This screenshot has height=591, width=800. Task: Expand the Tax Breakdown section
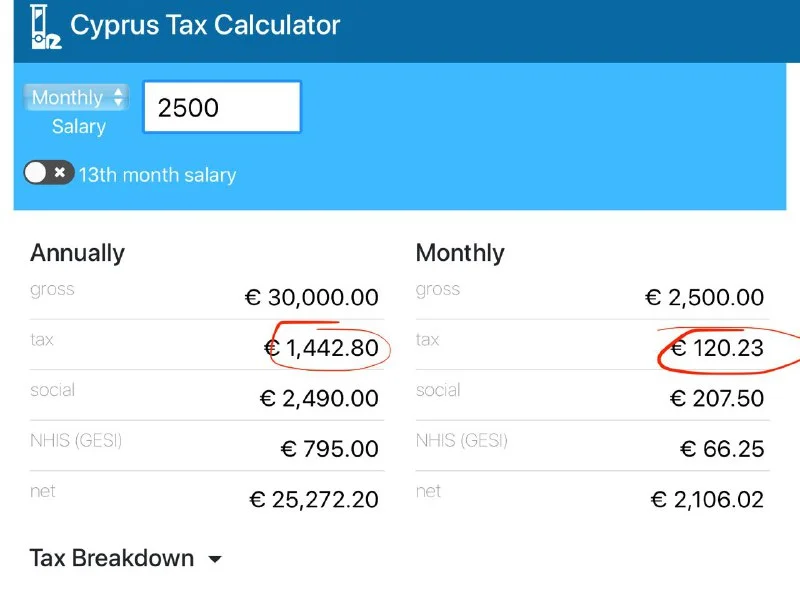click(112, 558)
